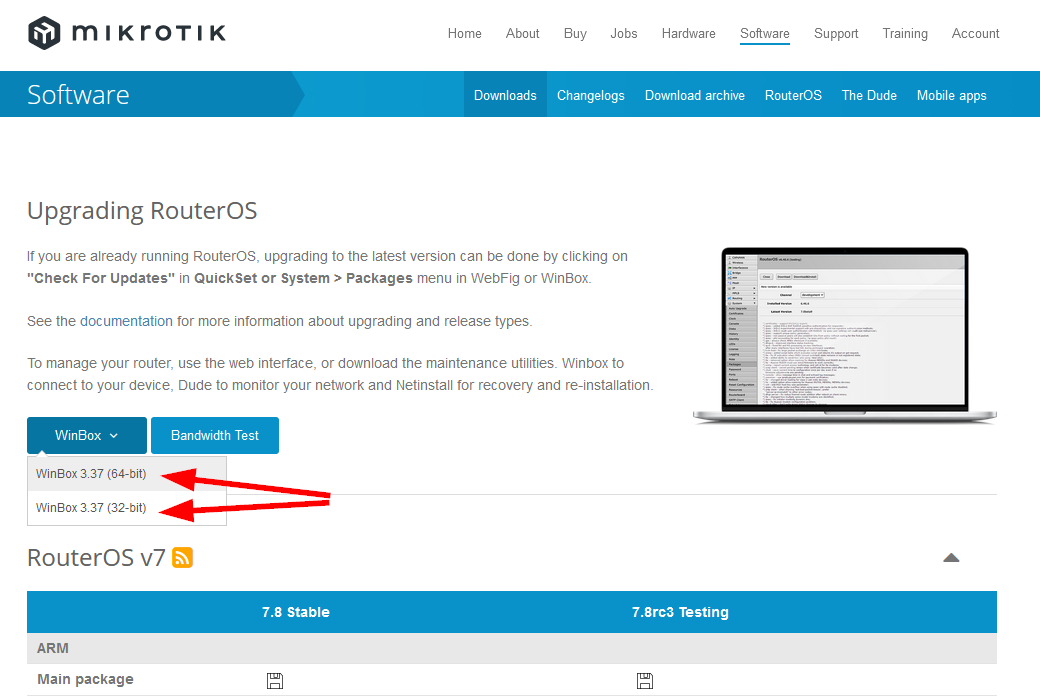Viewport: 1040px width, 698px height.
Task: Open The Dude tab
Action: coord(869,95)
